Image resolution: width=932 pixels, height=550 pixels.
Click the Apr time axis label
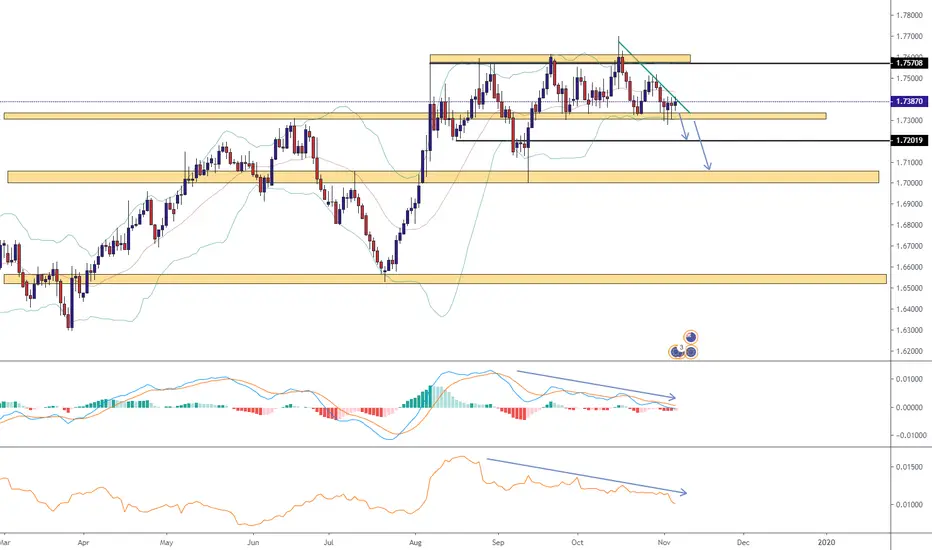[83, 542]
